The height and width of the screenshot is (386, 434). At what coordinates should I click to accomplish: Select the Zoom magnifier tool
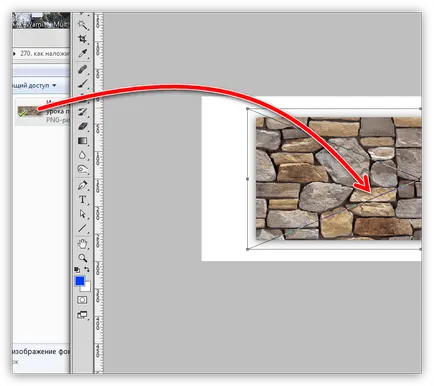[x=82, y=258]
